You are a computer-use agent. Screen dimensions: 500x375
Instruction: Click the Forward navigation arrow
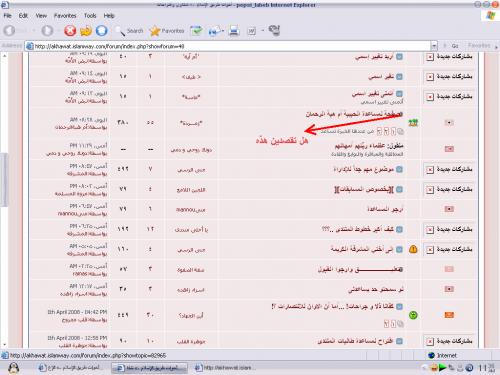click(x=47, y=31)
